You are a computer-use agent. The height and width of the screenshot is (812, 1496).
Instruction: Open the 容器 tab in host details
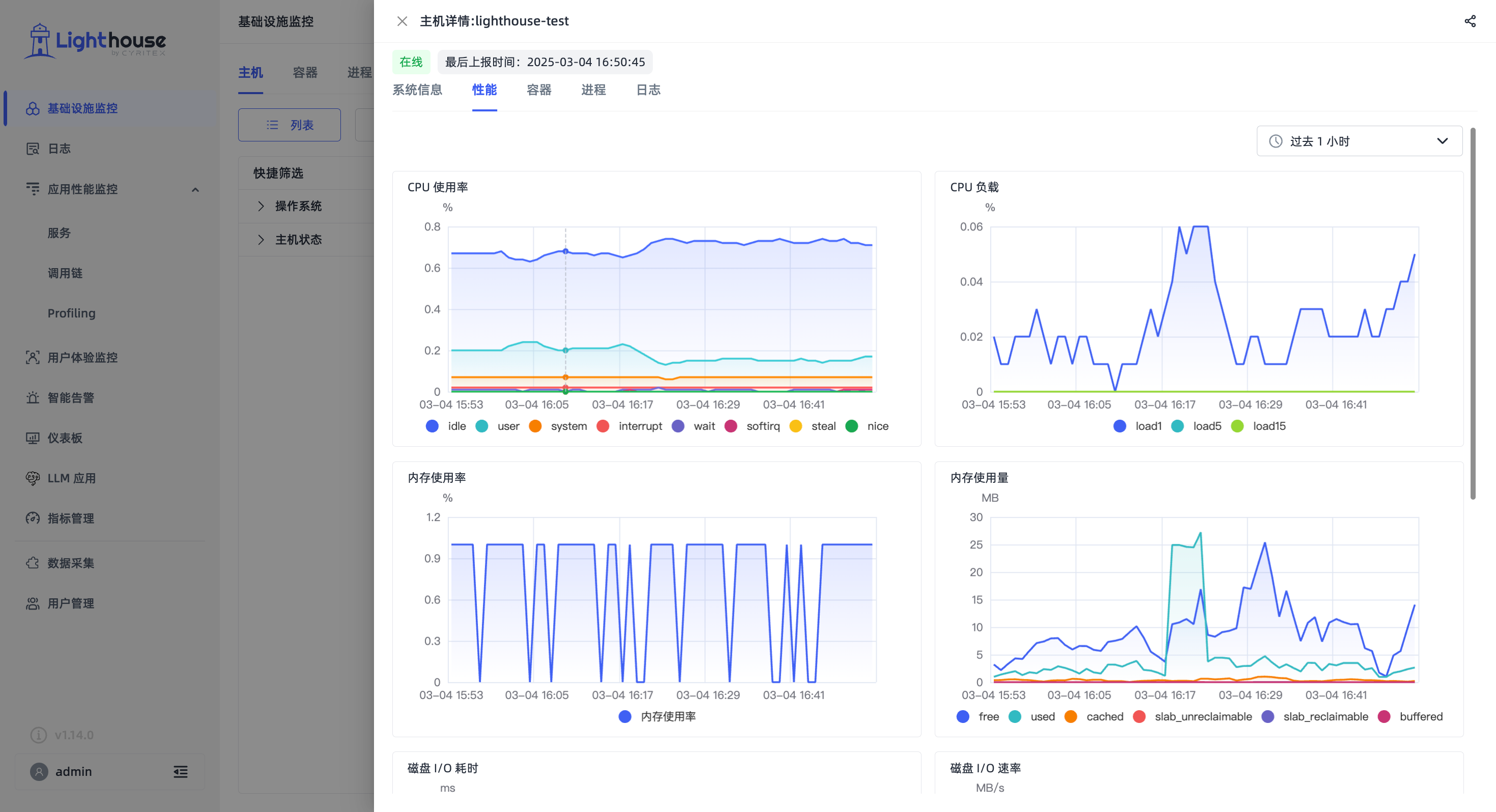[x=538, y=90]
